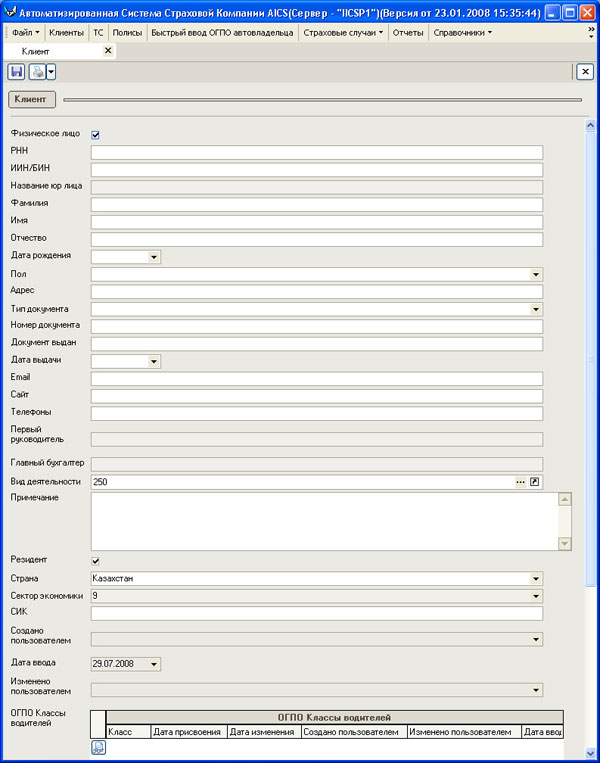600x763 pixels.
Task: Click the Примечание scroll down arrow
Action: tap(564, 543)
